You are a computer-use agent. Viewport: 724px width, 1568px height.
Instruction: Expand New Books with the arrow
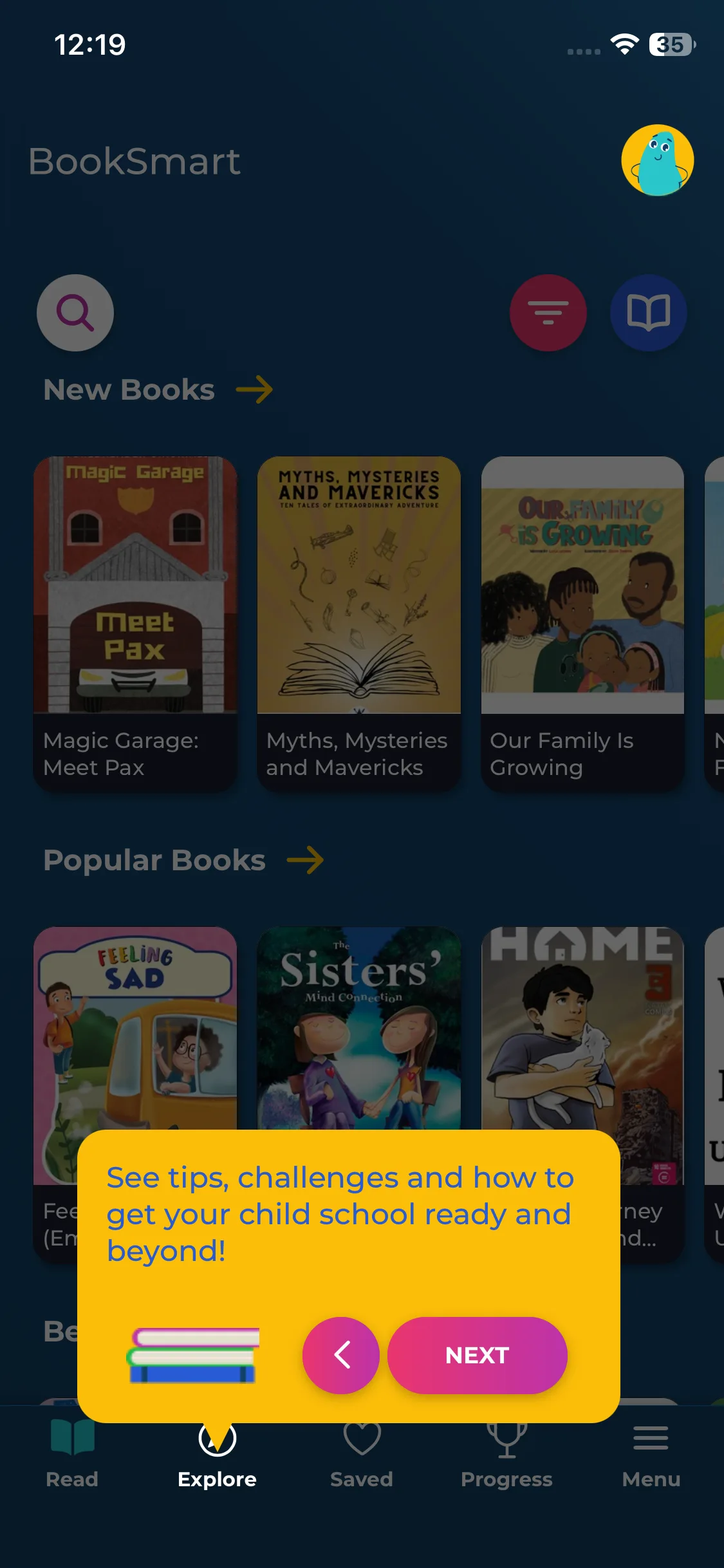click(254, 389)
